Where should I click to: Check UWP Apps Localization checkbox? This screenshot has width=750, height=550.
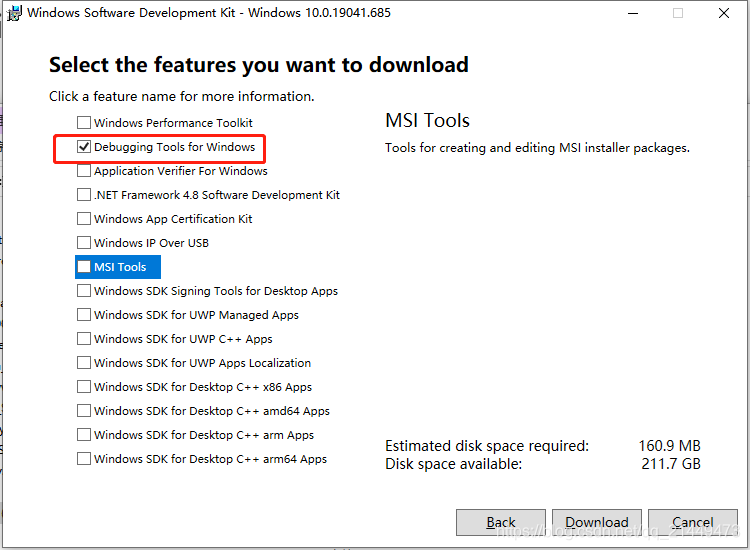coord(84,363)
